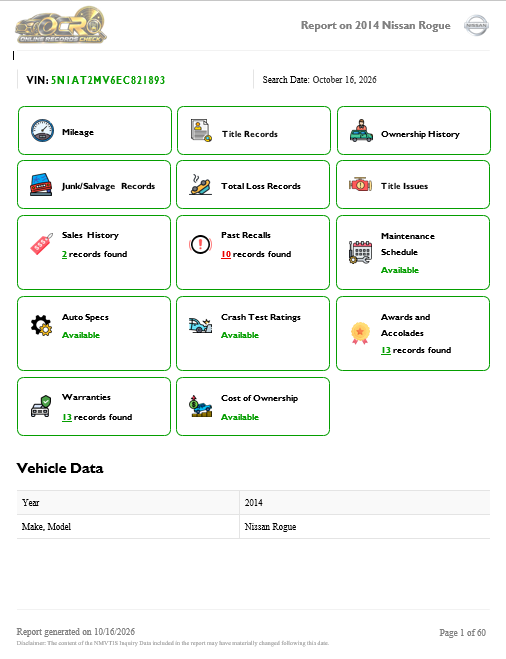The width and height of the screenshot is (506, 659).
Task: Click the Past Recalls alert icon
Action: click(200, 244)
